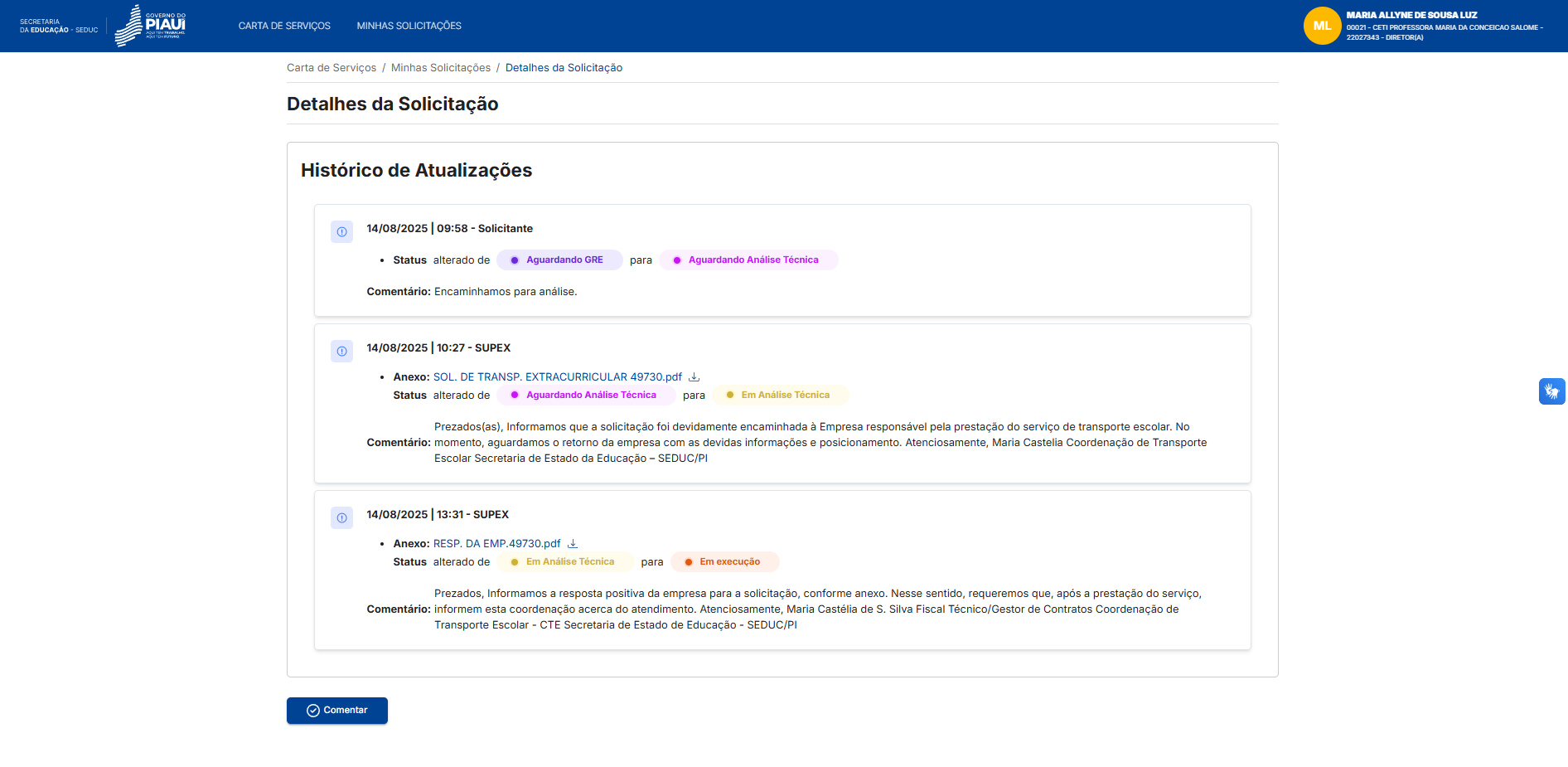Click the Em execução status badge
The width and height of the screenshot is (1568, 767).
pos(725,562)
